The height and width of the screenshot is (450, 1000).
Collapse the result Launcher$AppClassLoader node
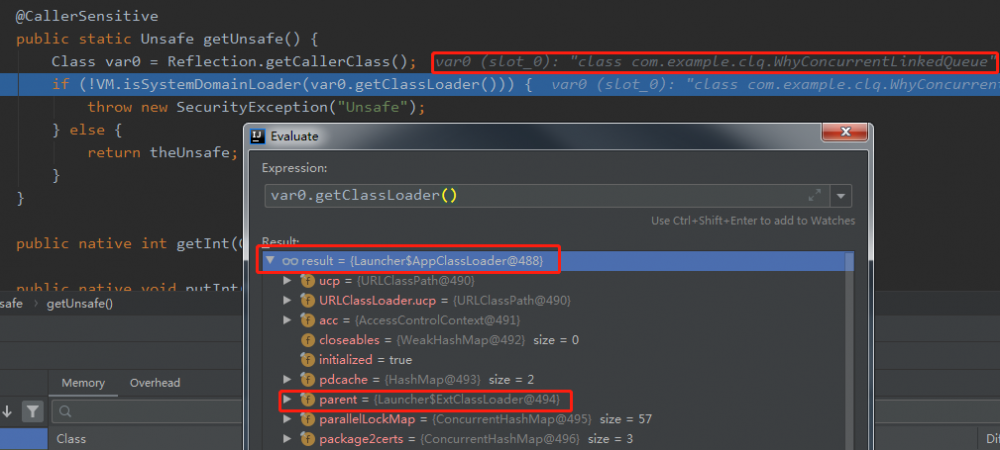click(x=270, y=261)
